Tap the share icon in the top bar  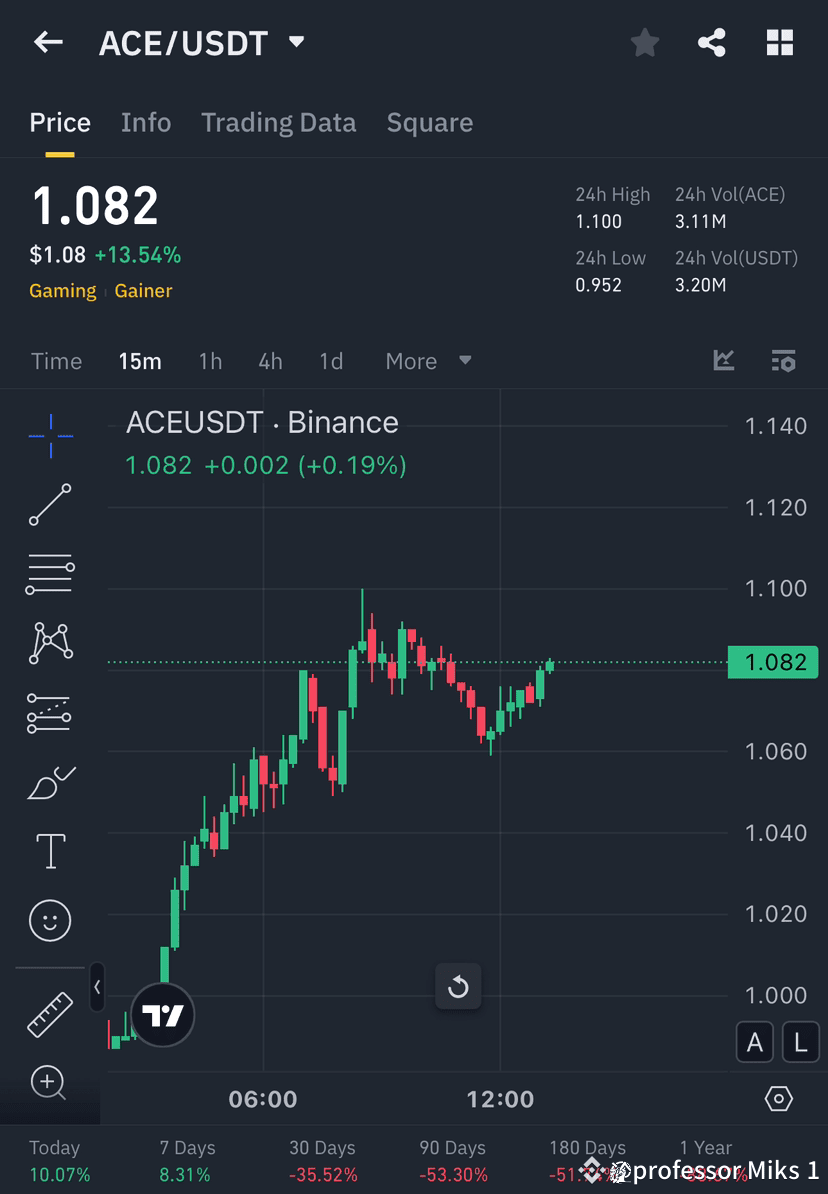[x=712, y=42]
